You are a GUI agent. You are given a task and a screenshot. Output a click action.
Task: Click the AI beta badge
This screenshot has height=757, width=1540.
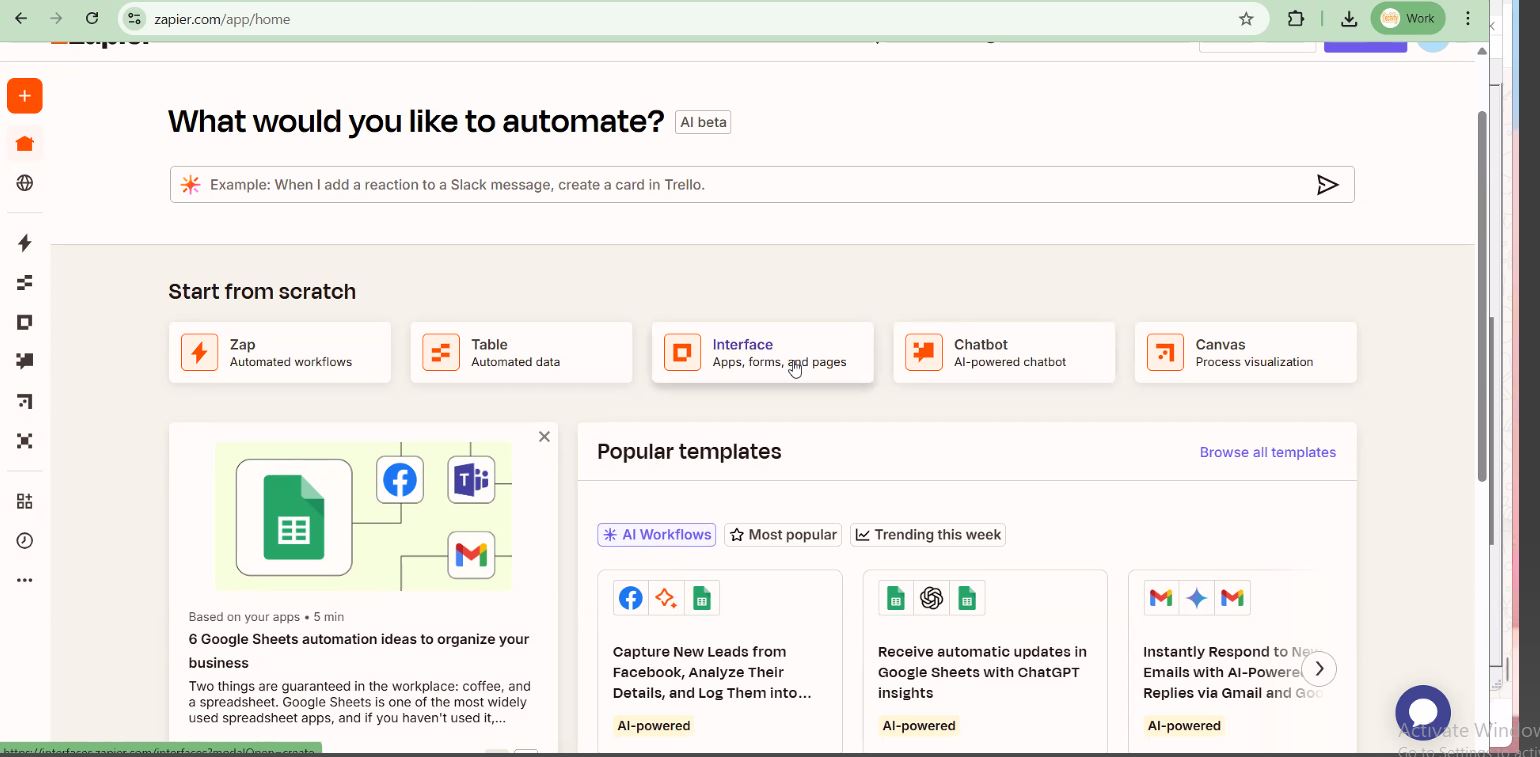703,122
